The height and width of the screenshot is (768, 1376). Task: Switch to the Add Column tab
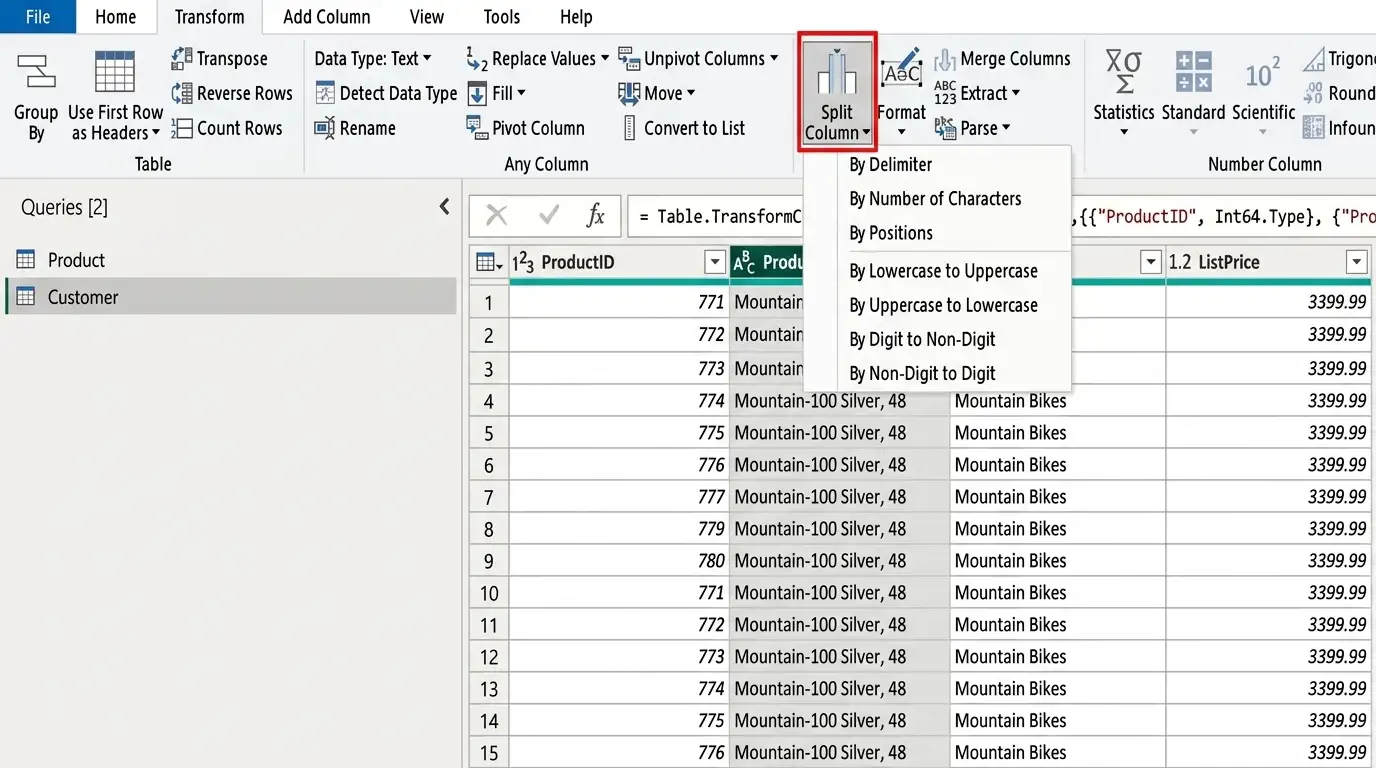pos(326,17)
